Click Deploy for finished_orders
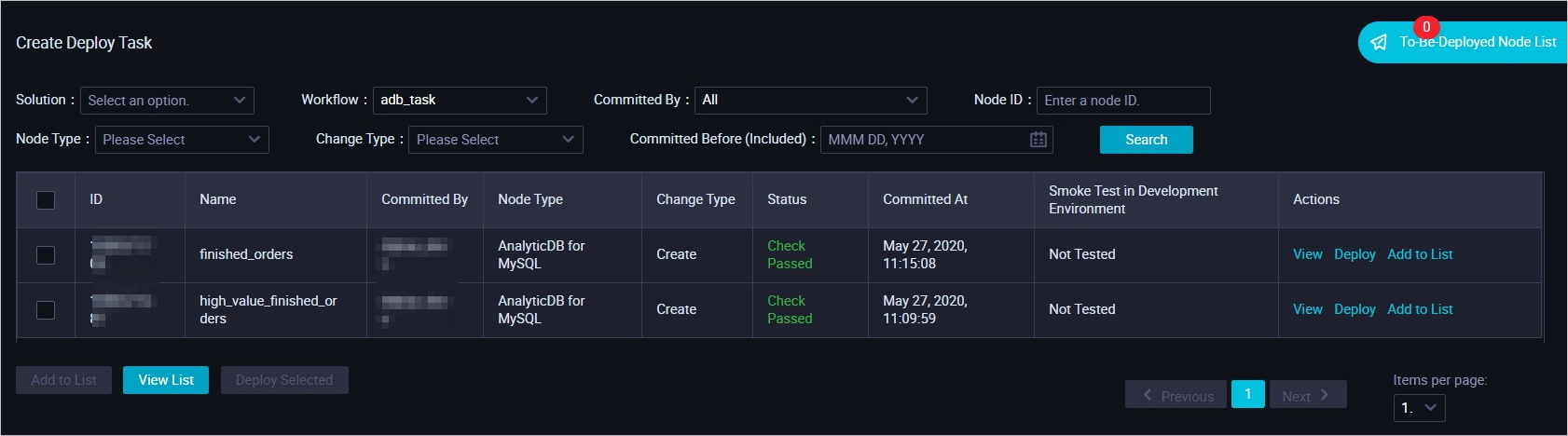This screenshot has width=1568, height=436. click(x=1355, y=254)
